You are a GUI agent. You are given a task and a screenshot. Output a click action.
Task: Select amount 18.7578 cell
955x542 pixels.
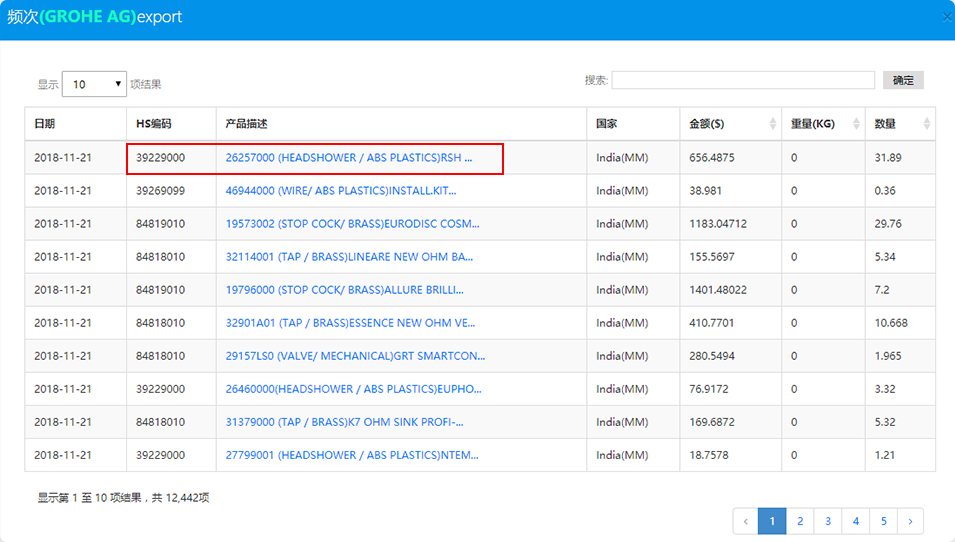pyautogui.click(x=731, y=455)
